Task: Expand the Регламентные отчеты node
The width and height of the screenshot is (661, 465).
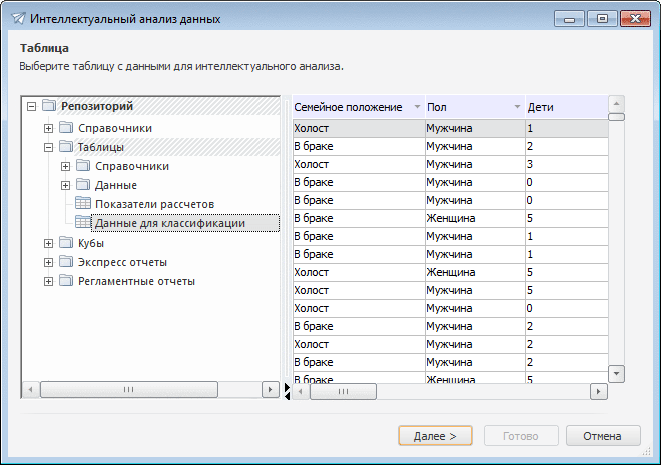Action: pyautogui.click(x=49, y=281)
